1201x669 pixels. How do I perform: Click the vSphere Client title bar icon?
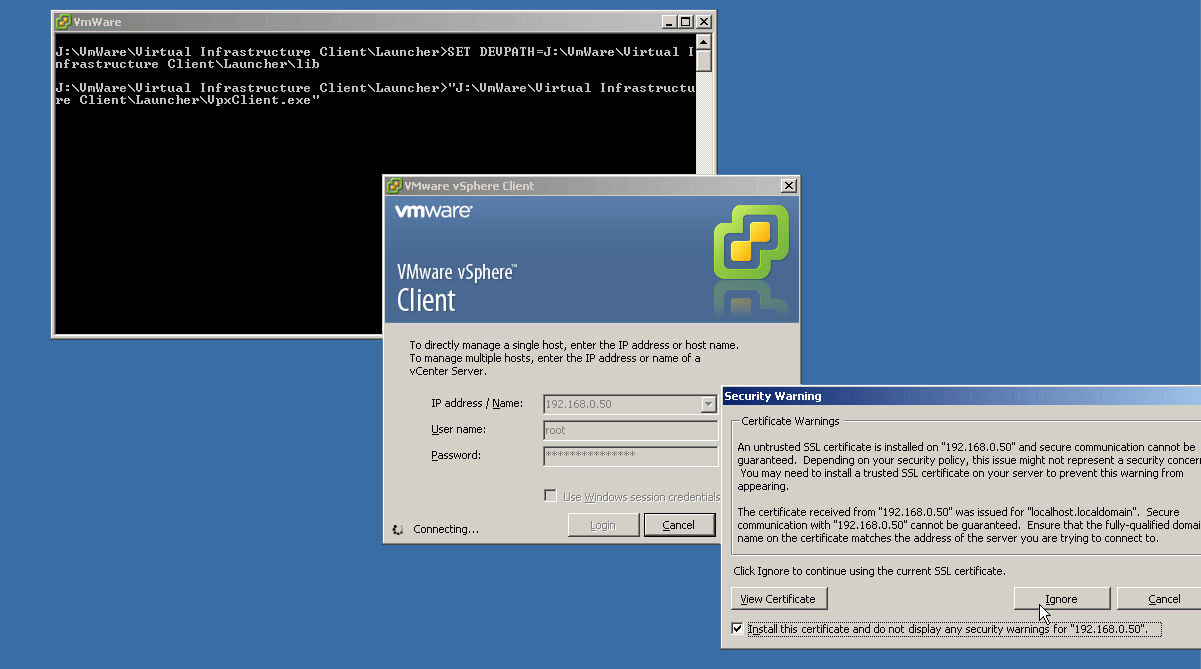(x=395, y=186)
